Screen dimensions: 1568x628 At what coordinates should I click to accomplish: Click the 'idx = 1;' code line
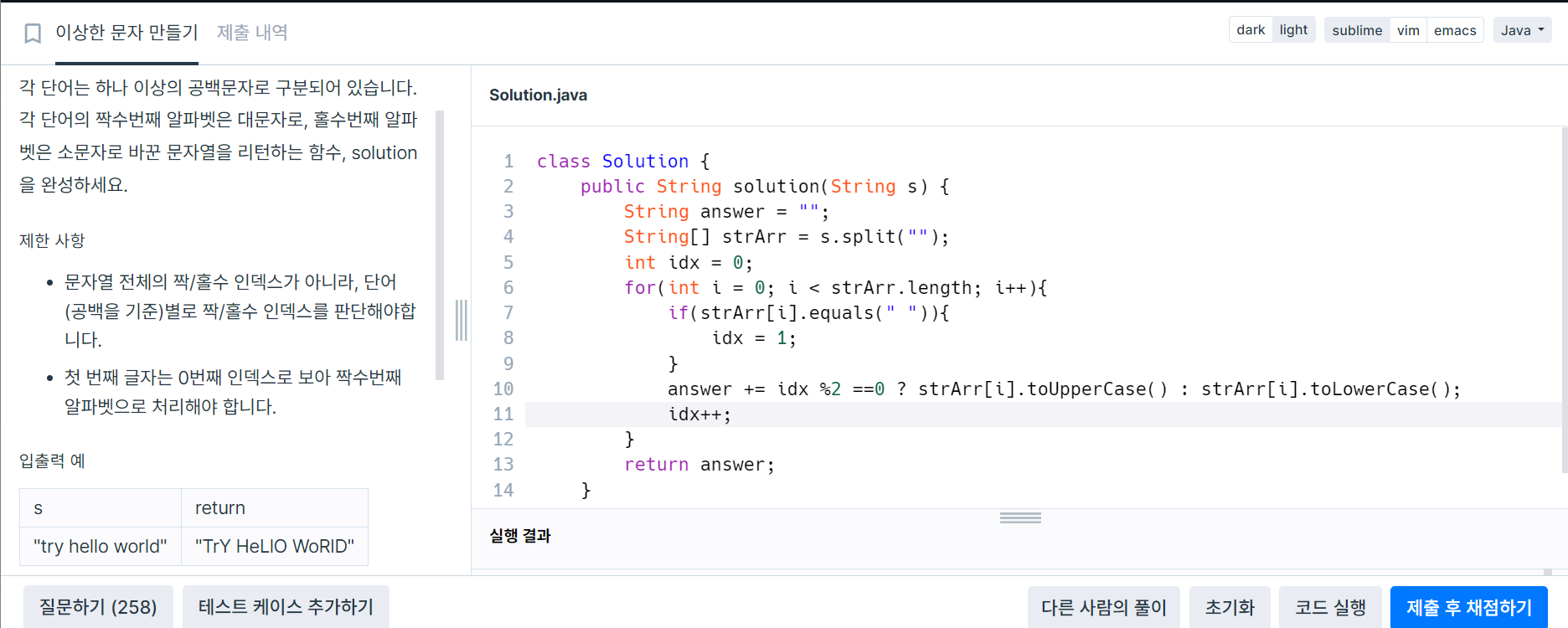[x=754, y=338]
